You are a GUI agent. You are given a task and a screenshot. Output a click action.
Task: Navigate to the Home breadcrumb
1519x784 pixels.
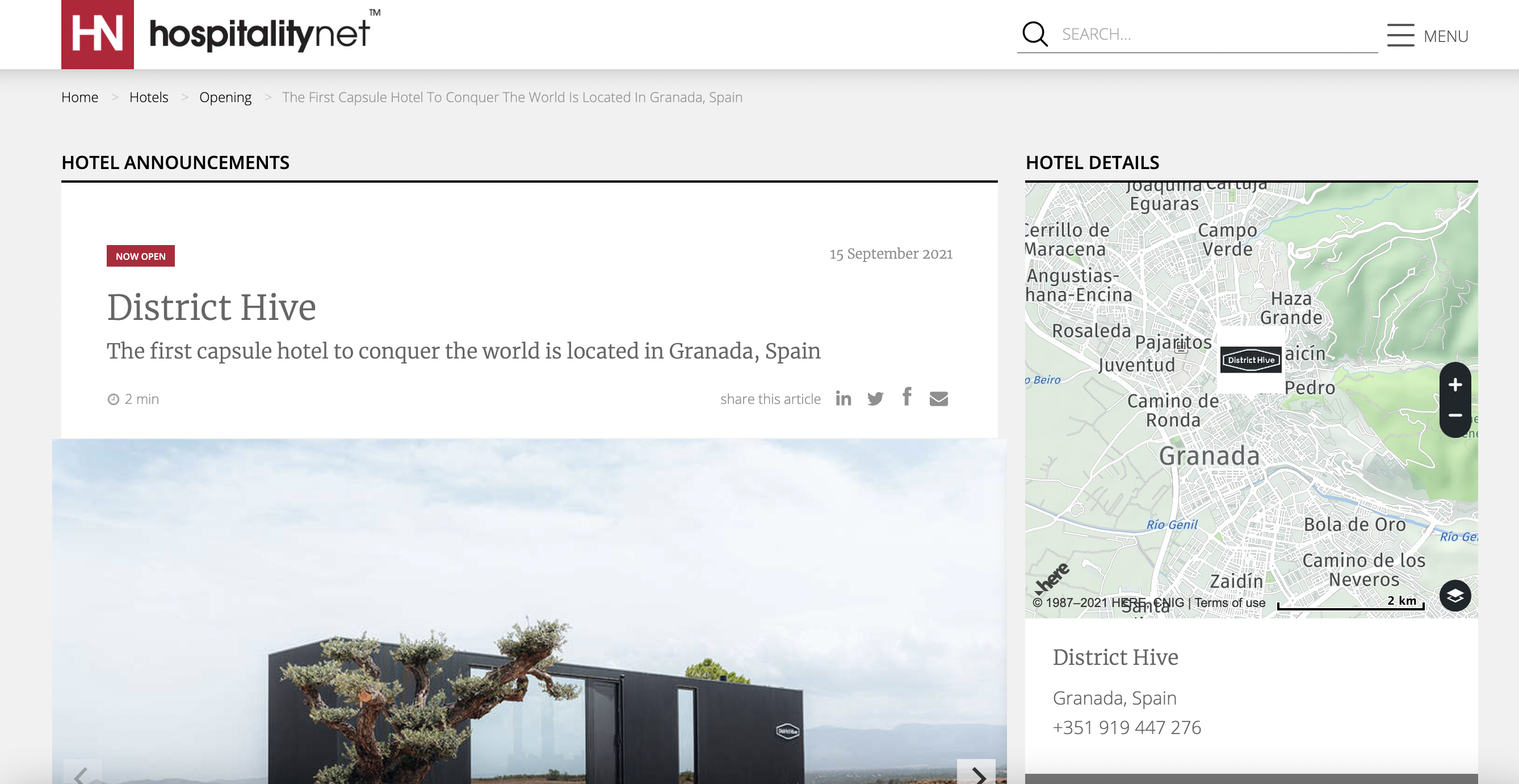(79, 97)
